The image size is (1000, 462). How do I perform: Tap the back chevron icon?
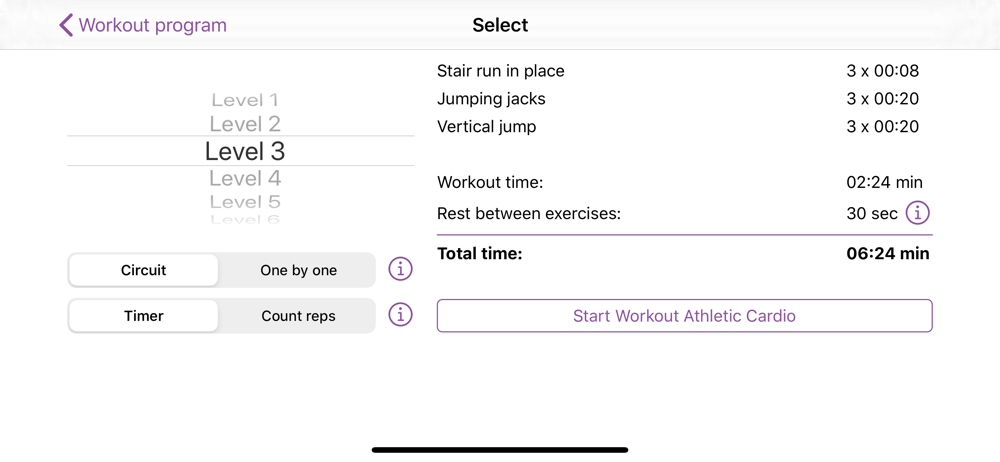[66, 25]
